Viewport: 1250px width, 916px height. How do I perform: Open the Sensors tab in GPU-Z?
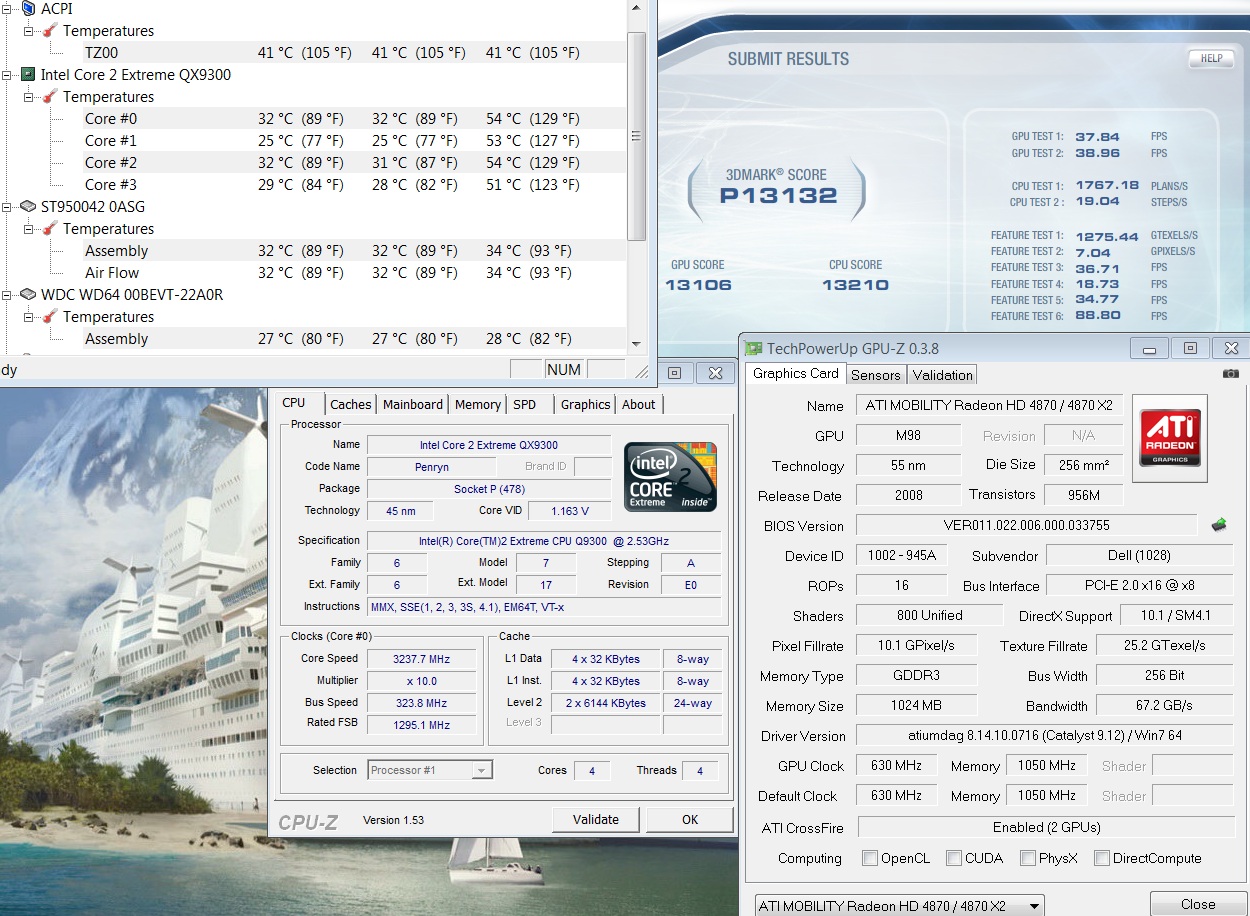click(x=876, y=375)
